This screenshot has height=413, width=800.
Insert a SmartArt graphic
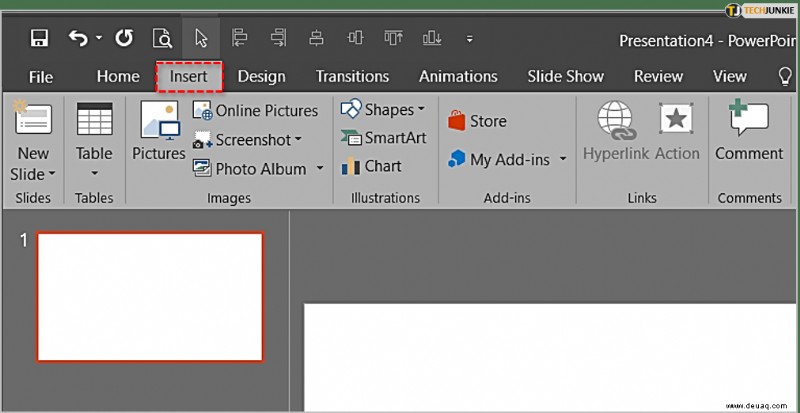383,138
